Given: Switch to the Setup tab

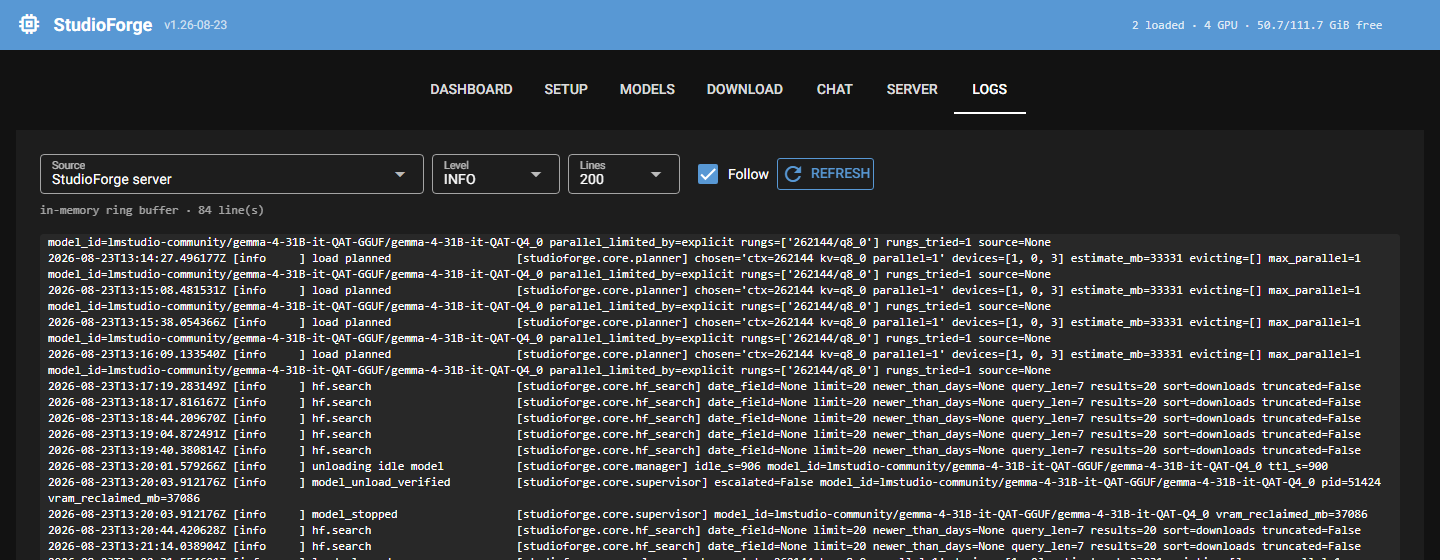Looking at the screenshot, I should click(566, 89).
